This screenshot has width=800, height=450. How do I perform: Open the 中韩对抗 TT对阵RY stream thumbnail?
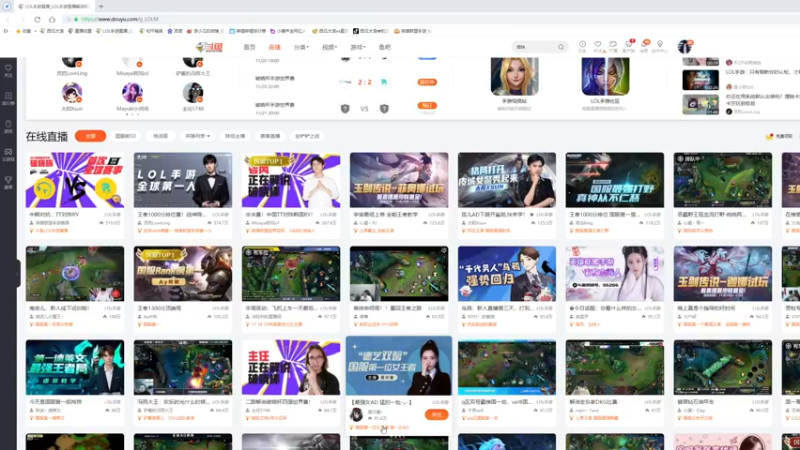click(x=74, y=180)
